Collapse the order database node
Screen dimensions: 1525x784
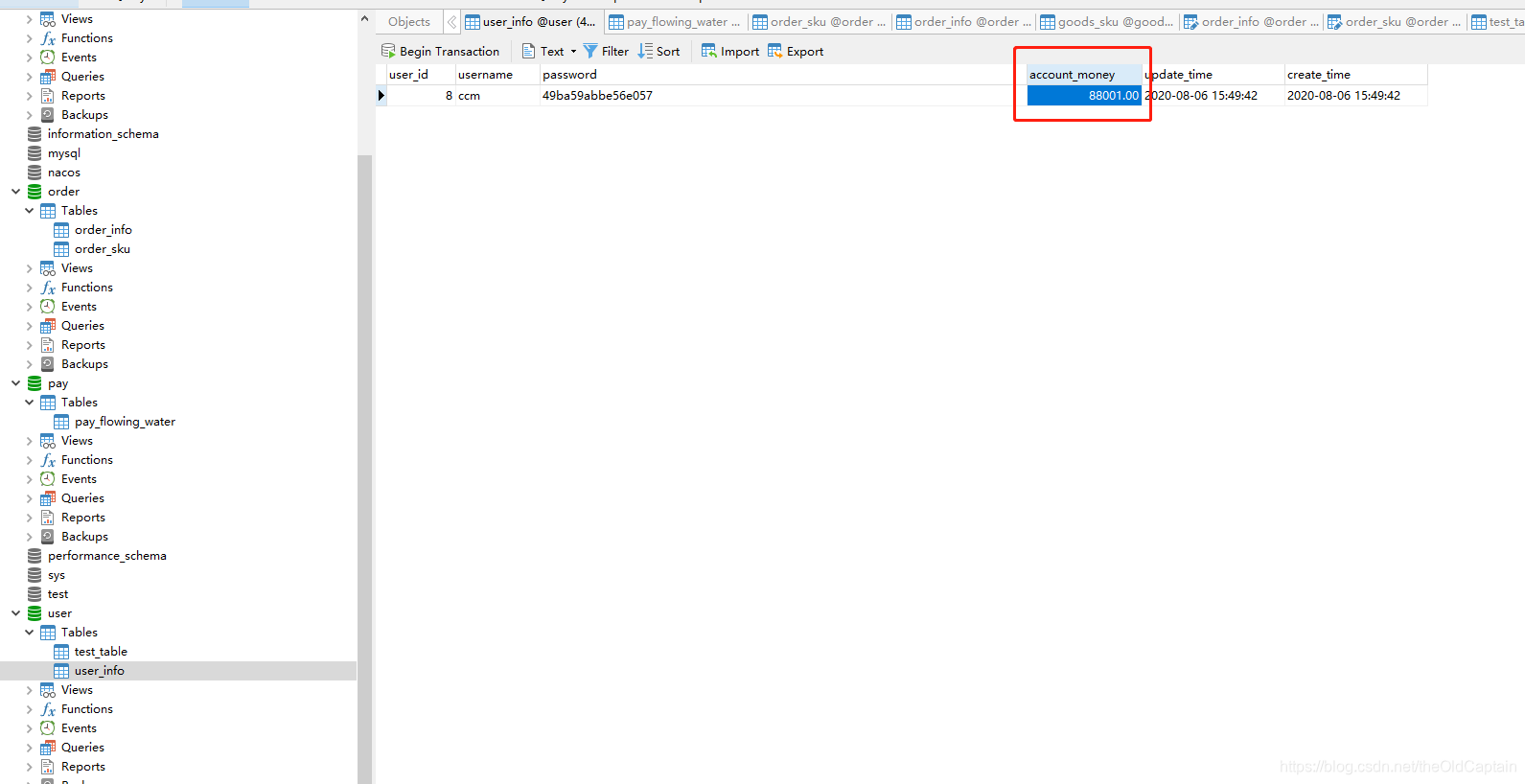point(15,192)
